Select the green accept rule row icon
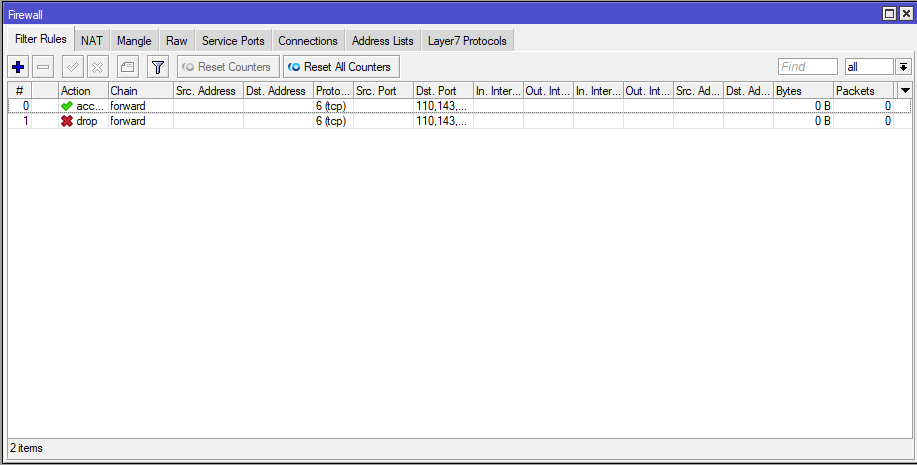The image size is (917, 465). tap(67, 106)
